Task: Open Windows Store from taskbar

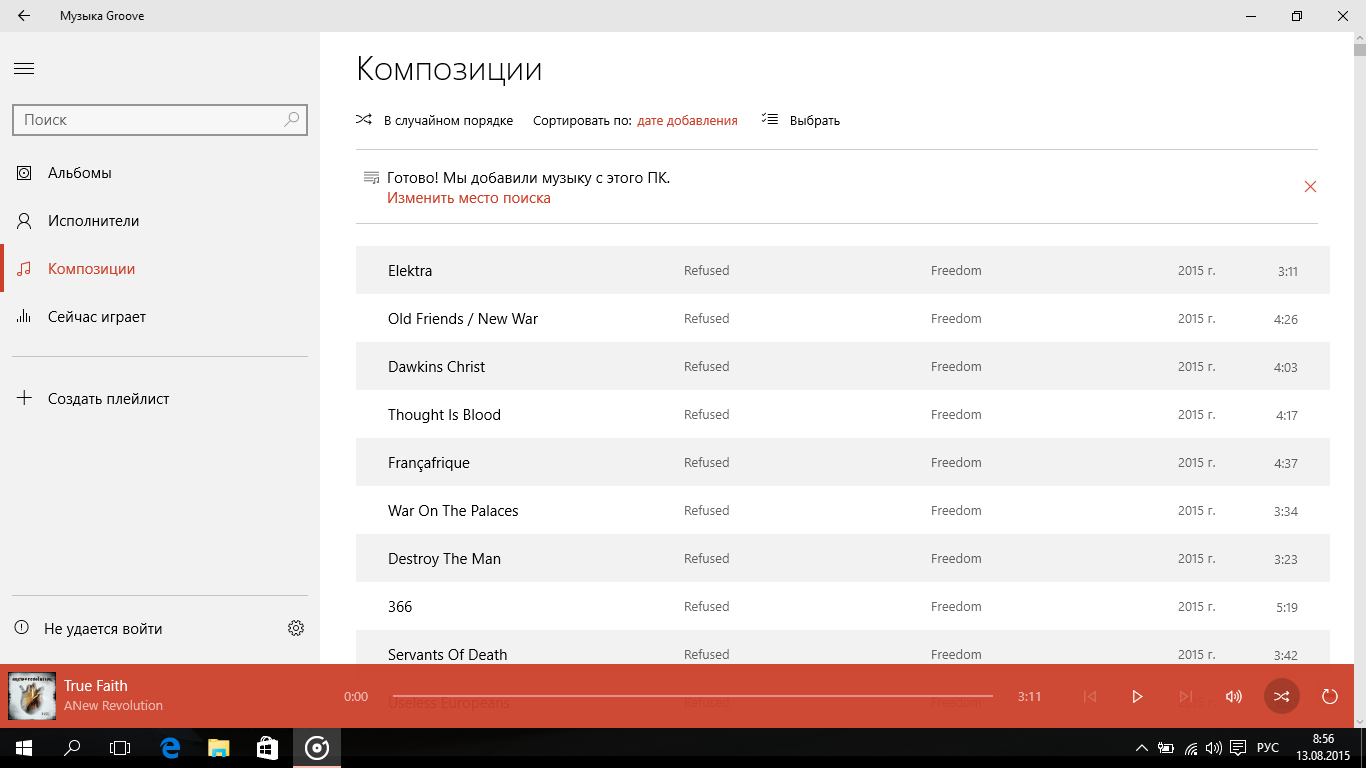Action: tap(267, 748)
